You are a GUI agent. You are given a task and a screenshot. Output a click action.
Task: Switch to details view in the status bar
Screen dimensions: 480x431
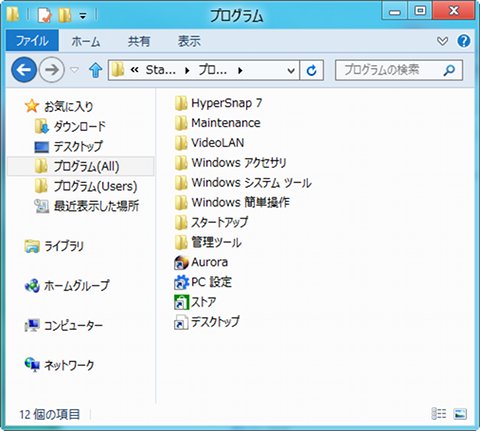coord(439,414)
